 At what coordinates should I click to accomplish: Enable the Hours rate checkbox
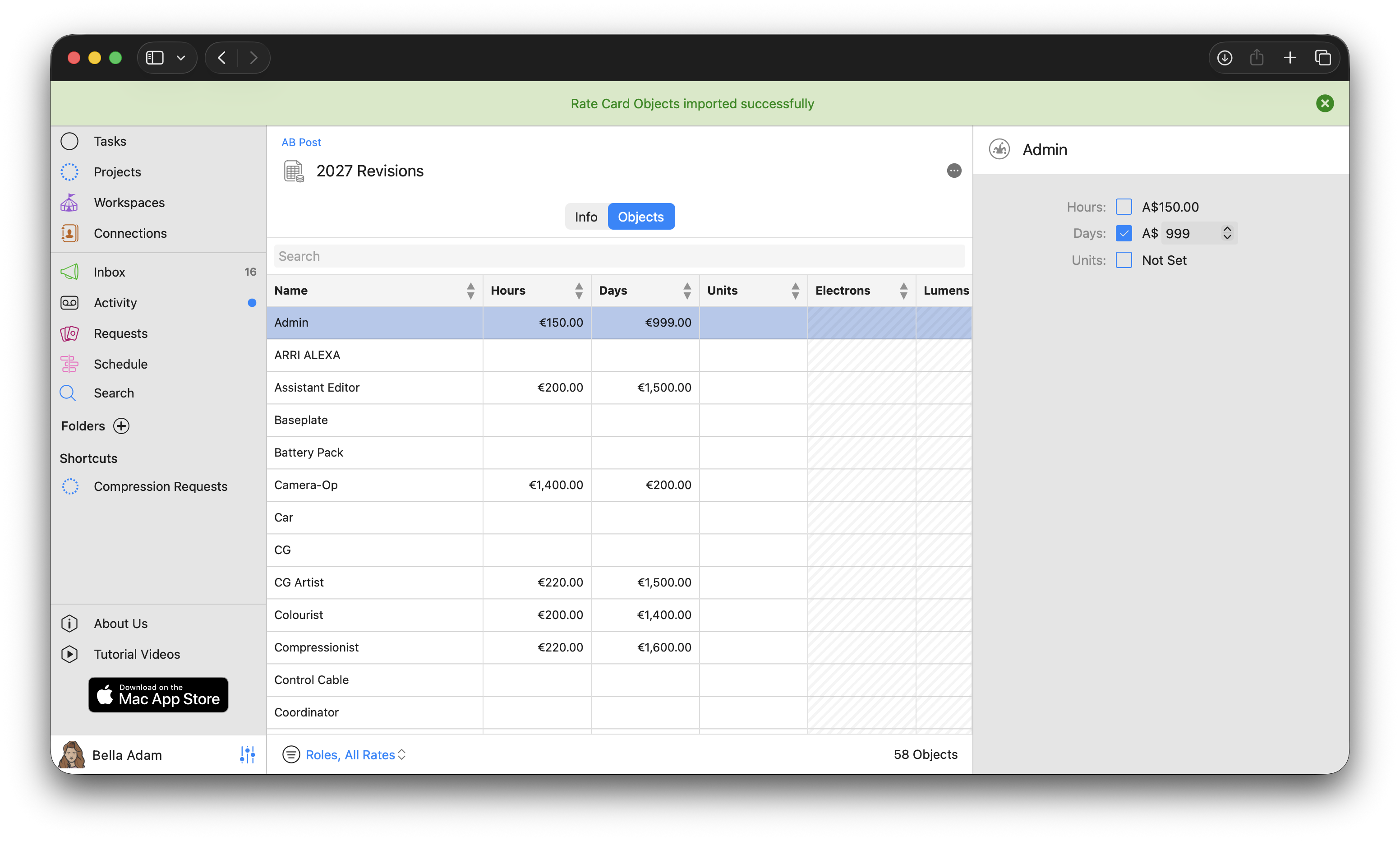point(1124,207)
